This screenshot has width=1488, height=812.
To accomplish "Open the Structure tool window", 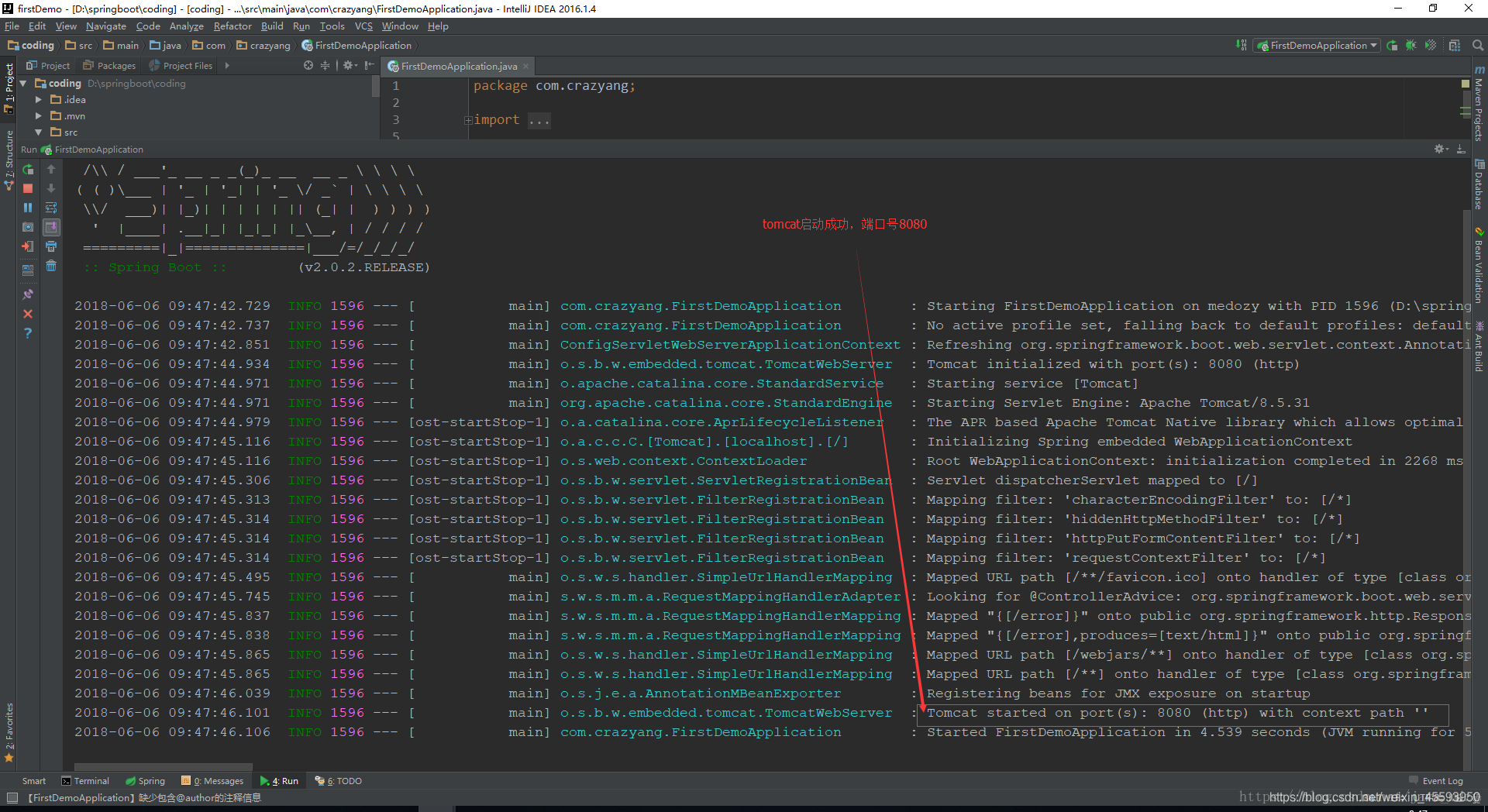I will pyautogui.click(x=9, y=160).
